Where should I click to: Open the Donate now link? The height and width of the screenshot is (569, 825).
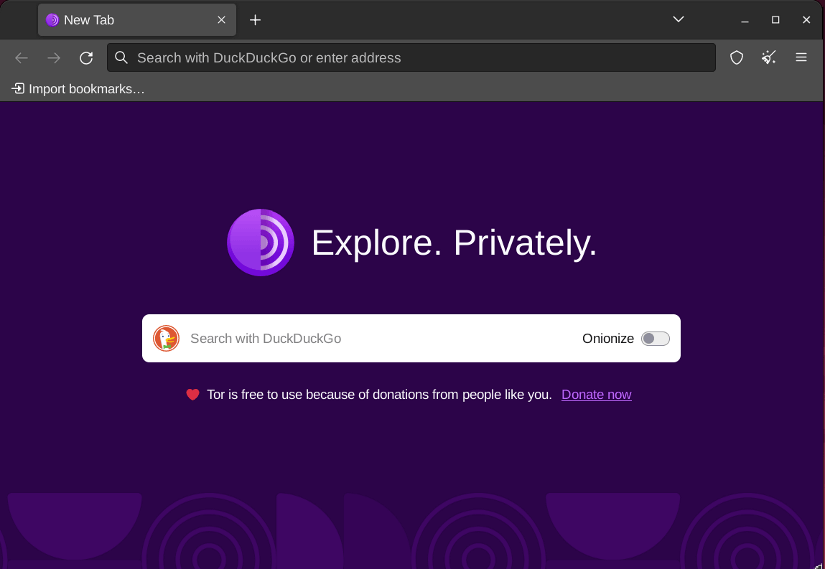click(596, 395)
